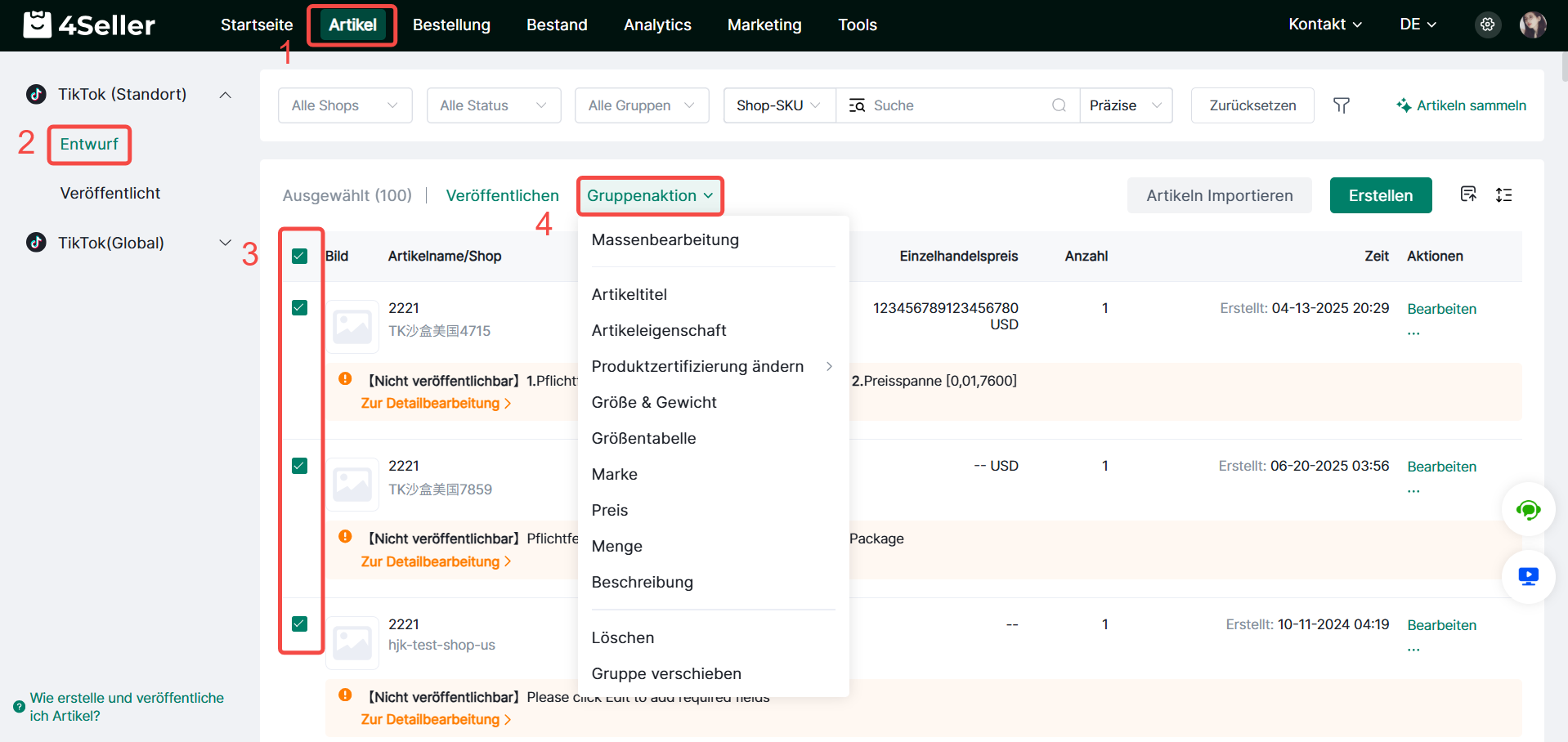Open the video tutorial floating icon

click(x=1527, y=577)
